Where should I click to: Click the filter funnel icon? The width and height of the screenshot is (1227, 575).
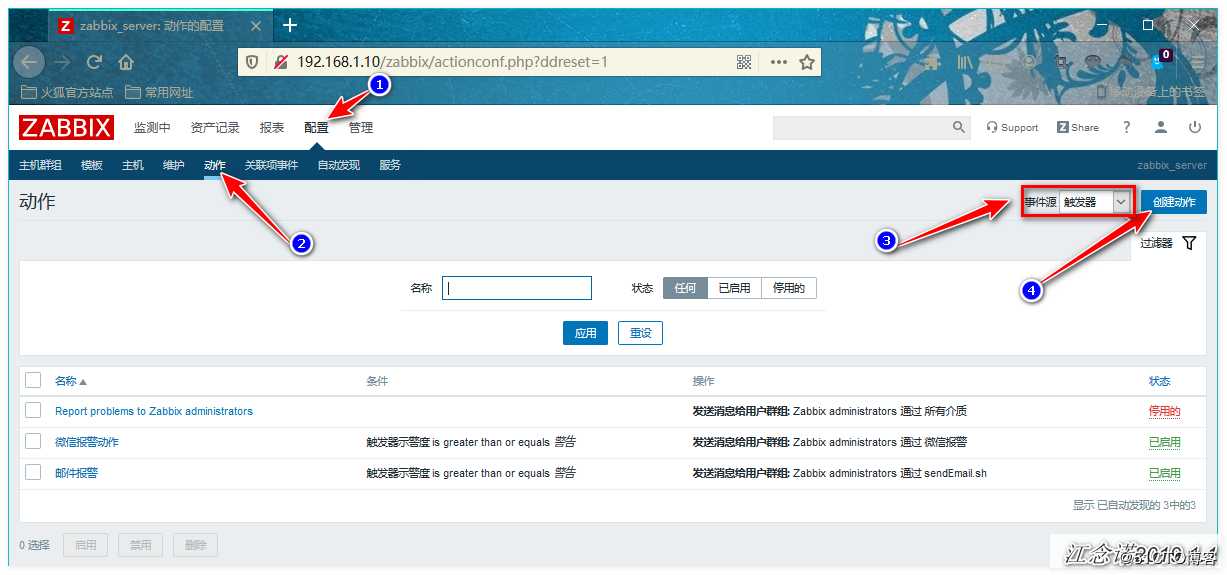(x=1189, y=243)
